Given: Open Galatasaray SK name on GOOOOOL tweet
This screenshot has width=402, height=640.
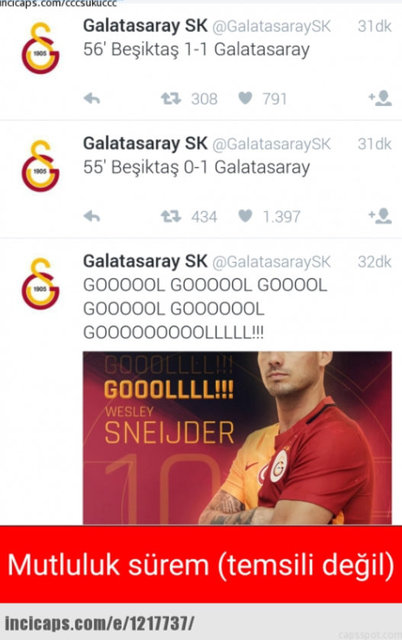Looking at the screenshot, I should [145, 261].
